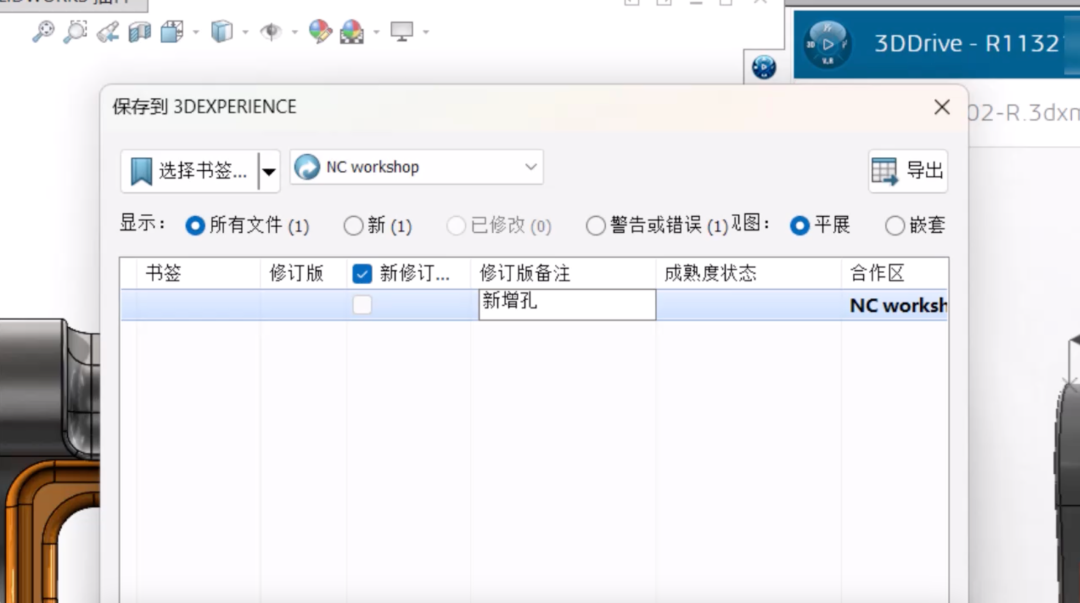The height and width of the screenshot is (603, 1080).
Task: Click the View Settings monitor icon
Action: 402,32
